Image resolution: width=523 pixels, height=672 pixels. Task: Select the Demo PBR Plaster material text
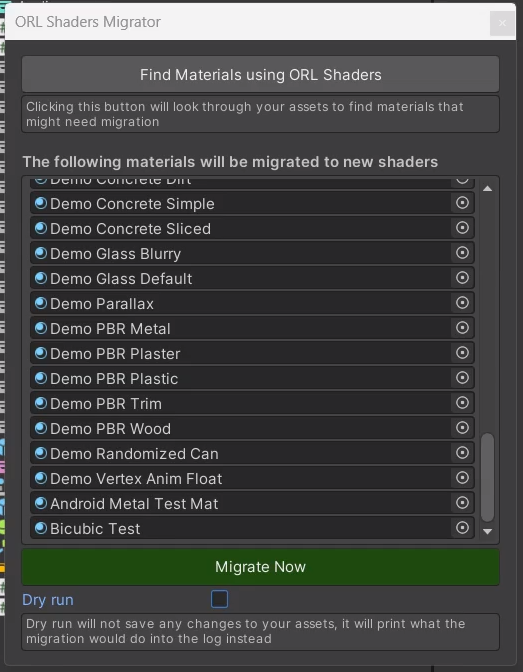pos(115,354)
